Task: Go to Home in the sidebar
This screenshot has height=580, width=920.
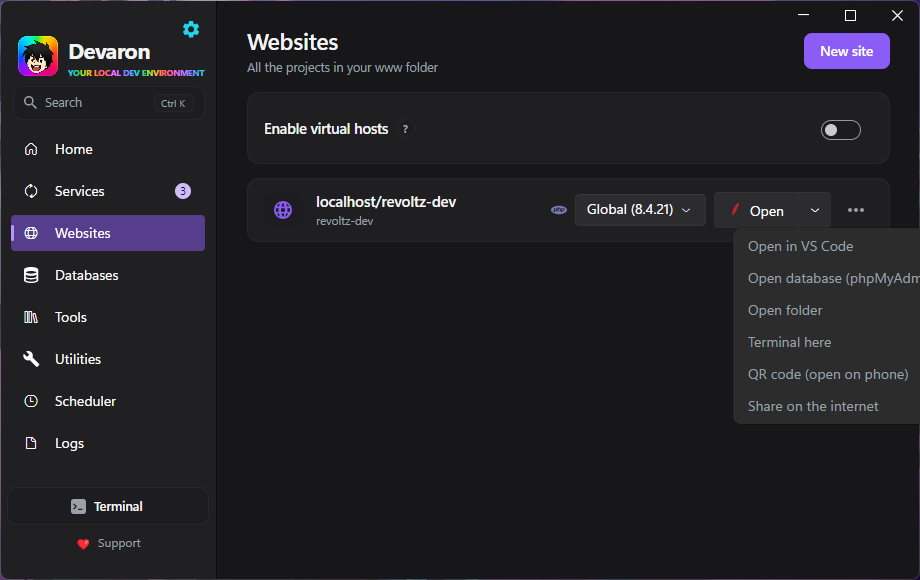Action: (108, 149)
